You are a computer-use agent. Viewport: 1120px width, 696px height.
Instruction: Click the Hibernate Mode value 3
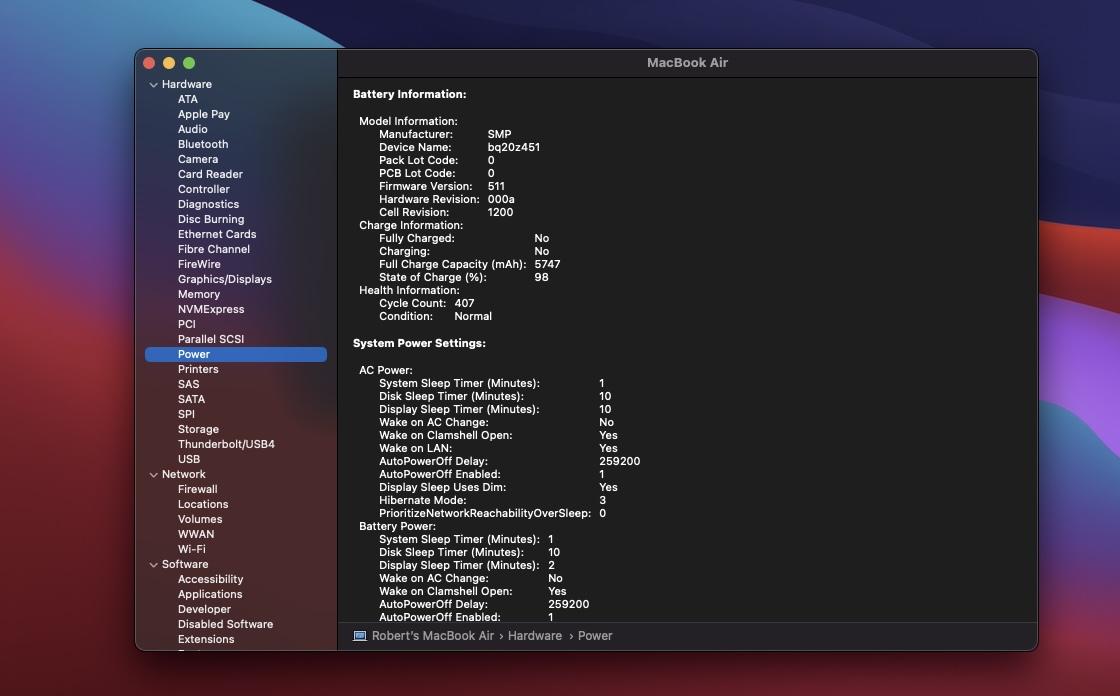click(x=602, y=501)
